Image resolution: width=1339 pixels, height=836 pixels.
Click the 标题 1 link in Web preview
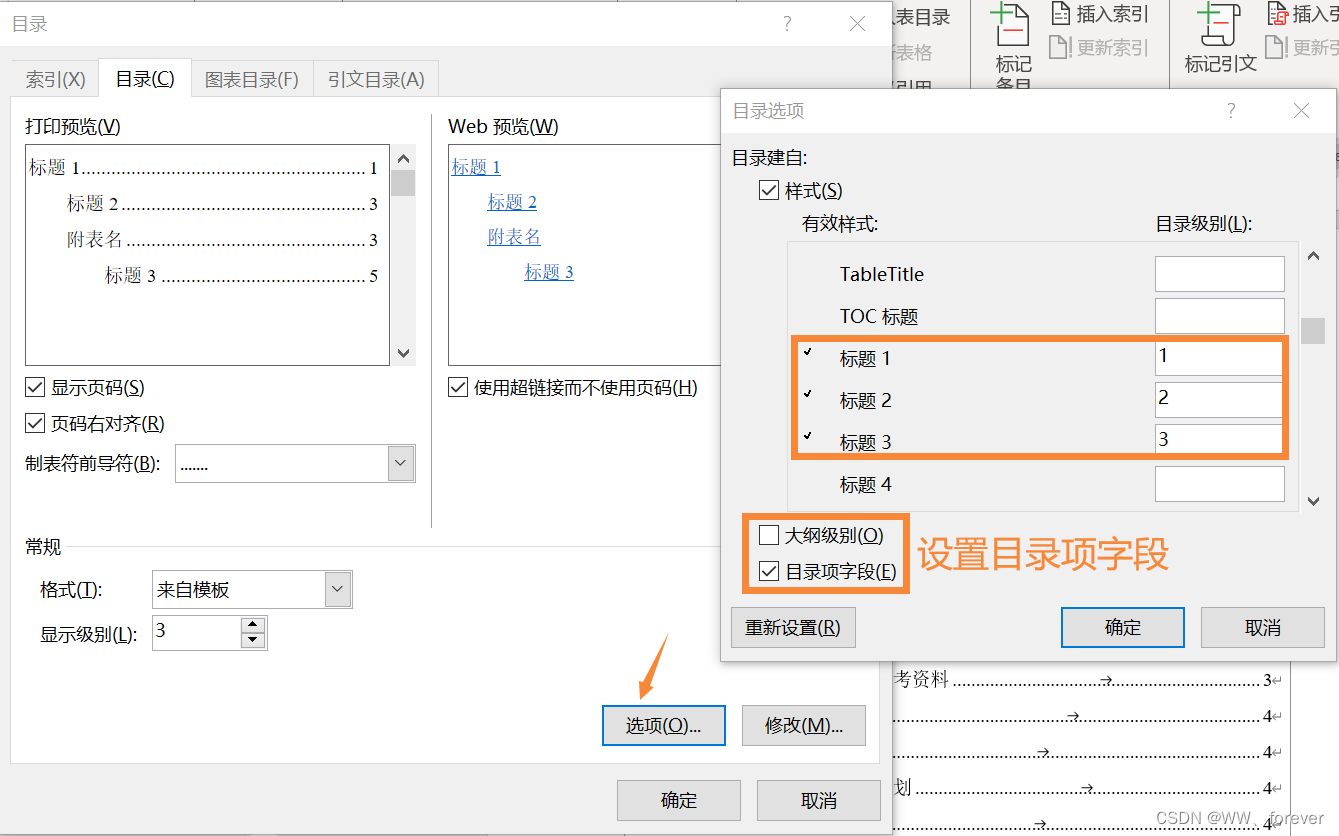coord(476,167)
